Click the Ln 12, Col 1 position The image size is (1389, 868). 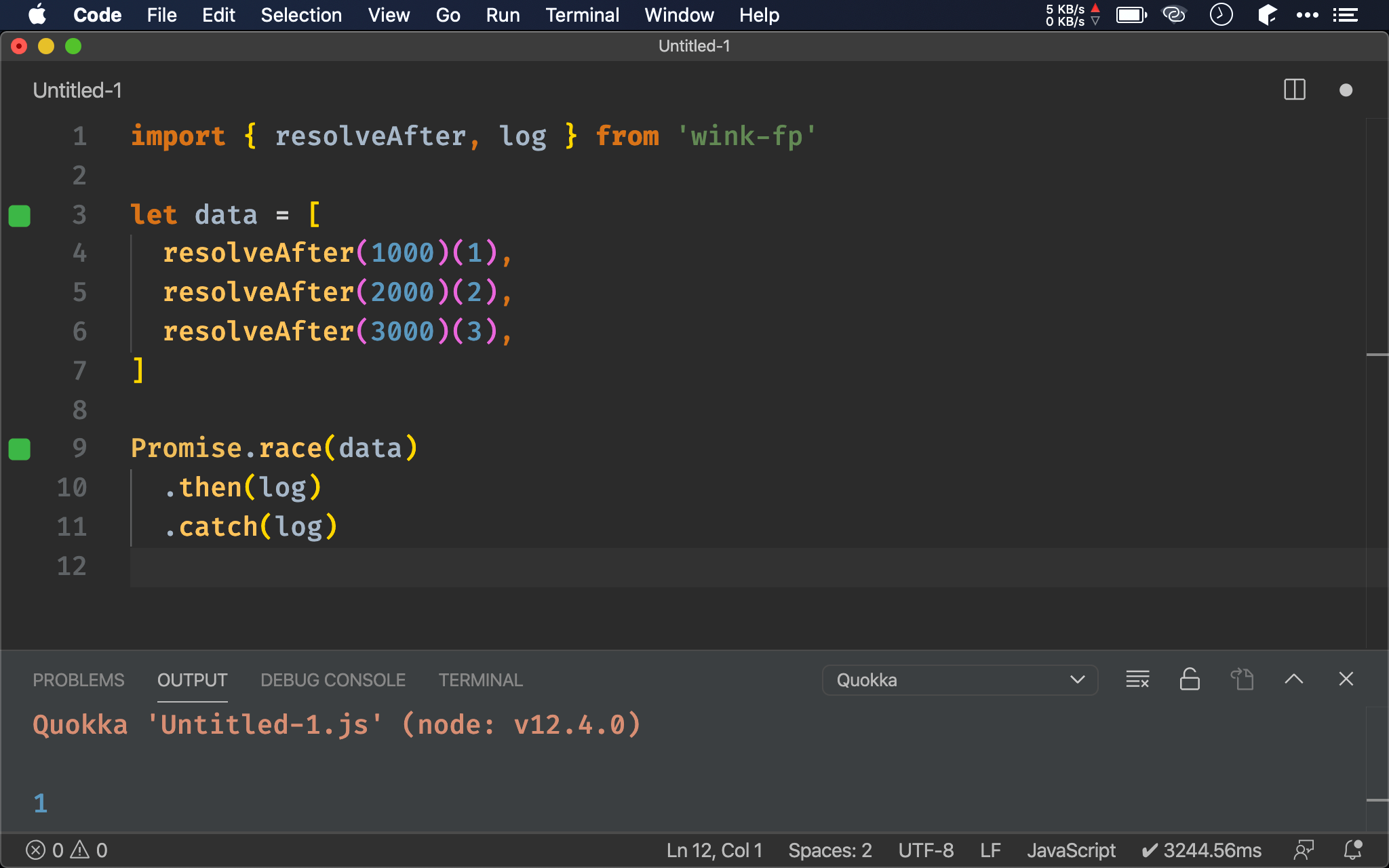point(714,850)
